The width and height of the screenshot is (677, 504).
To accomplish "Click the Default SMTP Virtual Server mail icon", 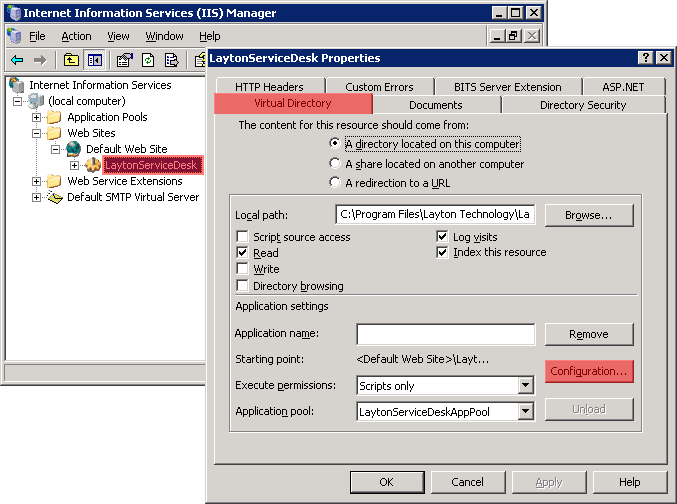I will 55,197.
